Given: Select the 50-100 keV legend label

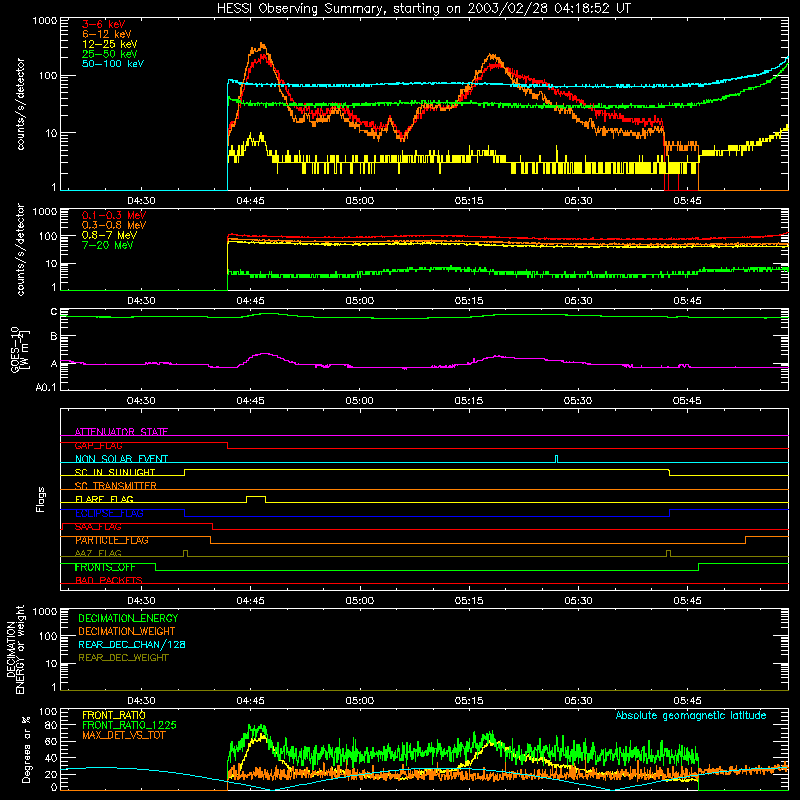Looking at the screenshot, I should tap(113, 64).
